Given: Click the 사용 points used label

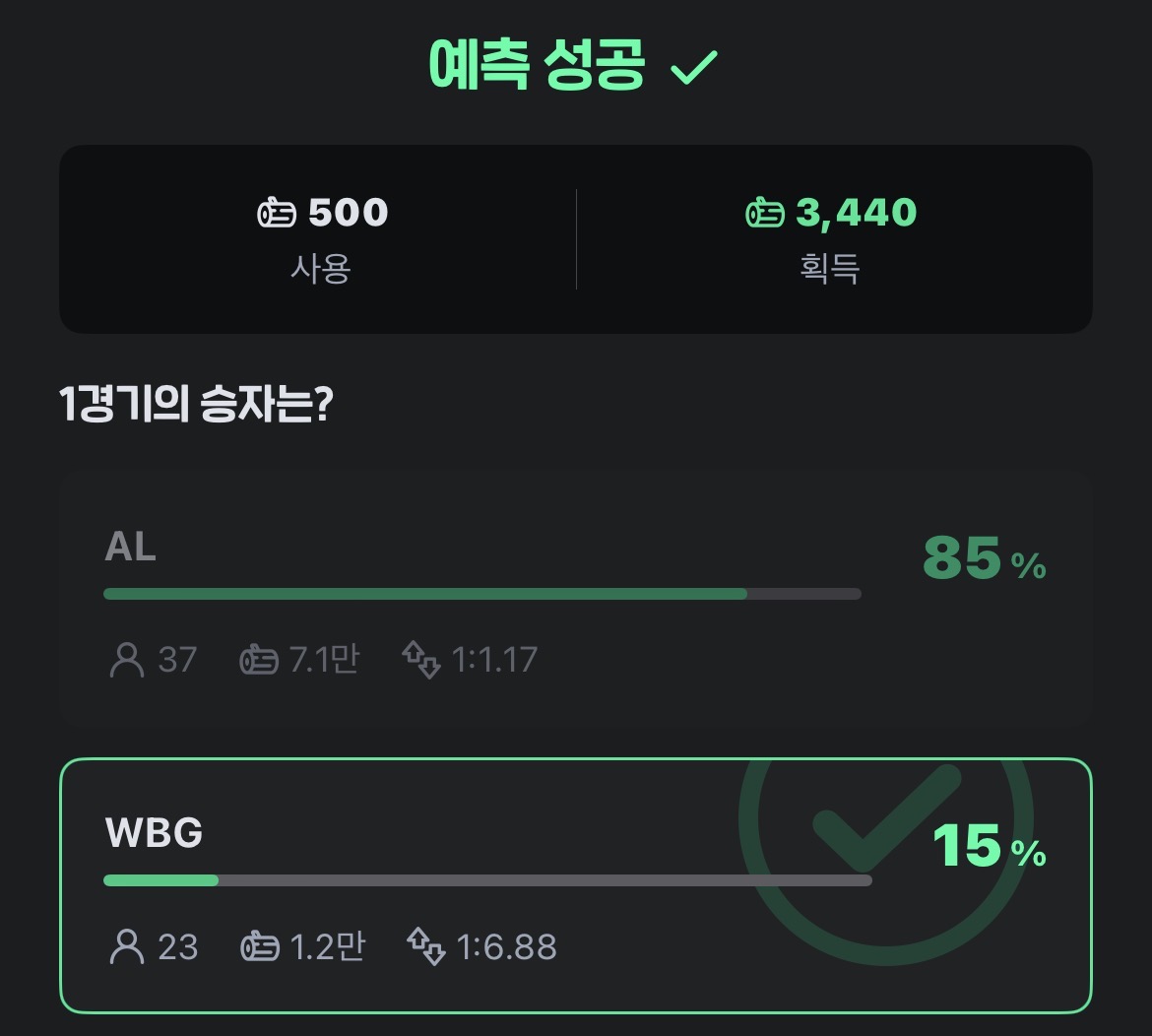Looking at the screenshot, I should [x=321, y=268].
